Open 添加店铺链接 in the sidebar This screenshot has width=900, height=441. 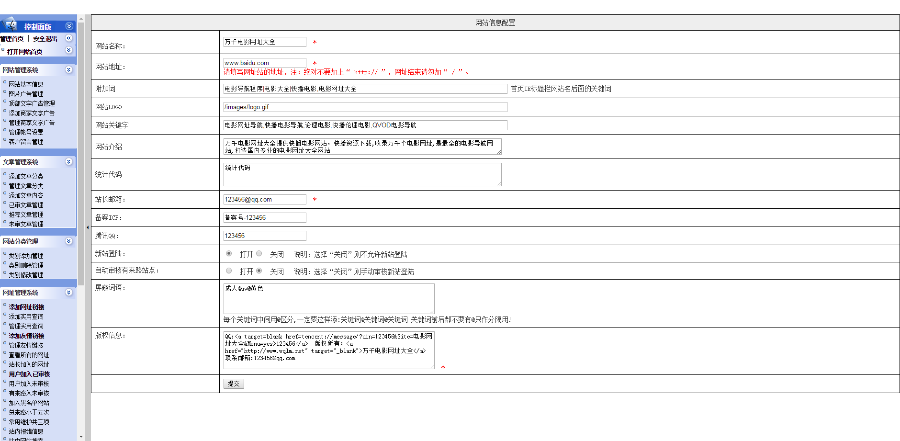(x=26, y=335)
